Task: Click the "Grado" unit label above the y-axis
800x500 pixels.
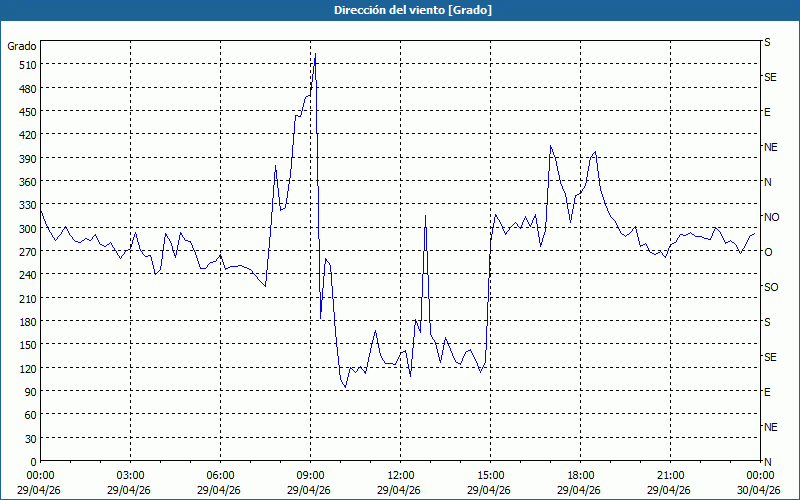Action: click(x=22, y=46)
